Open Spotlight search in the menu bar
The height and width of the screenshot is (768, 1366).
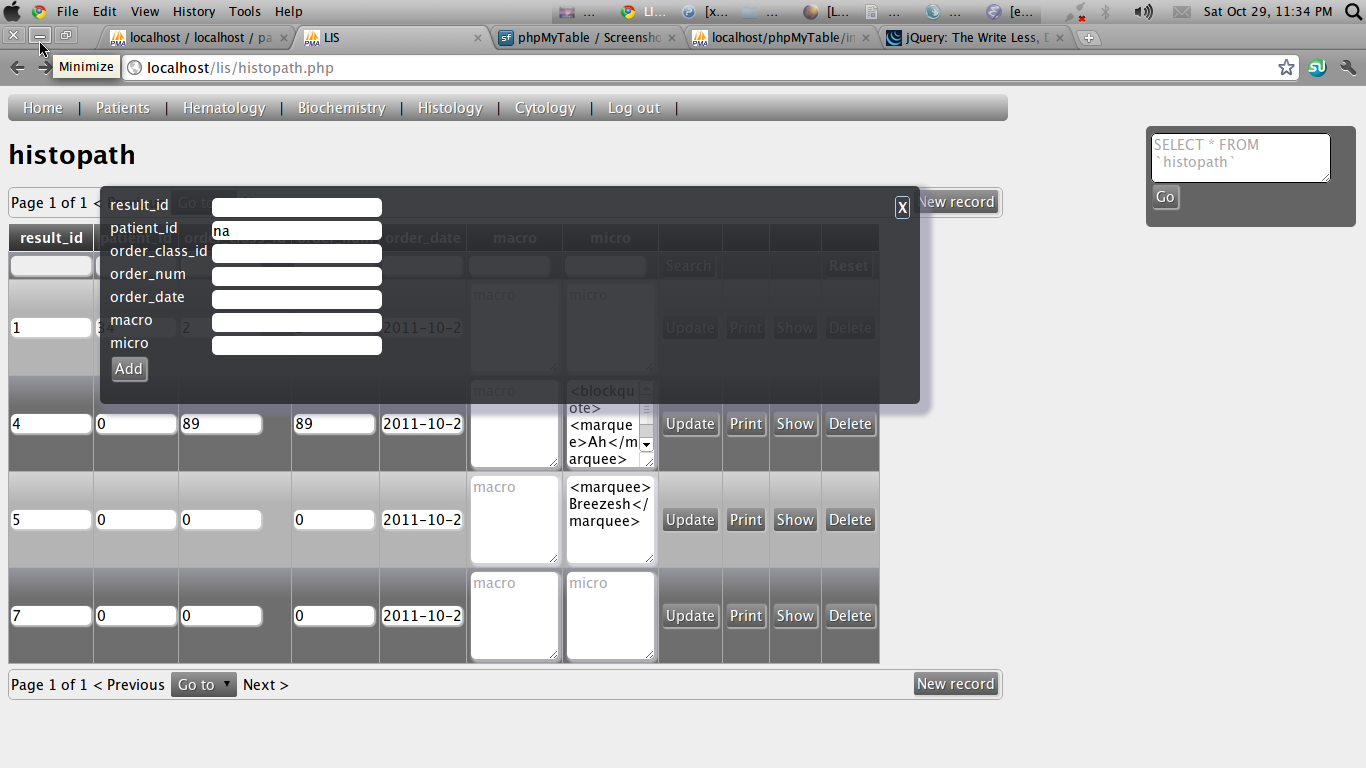coord(1352,11)
